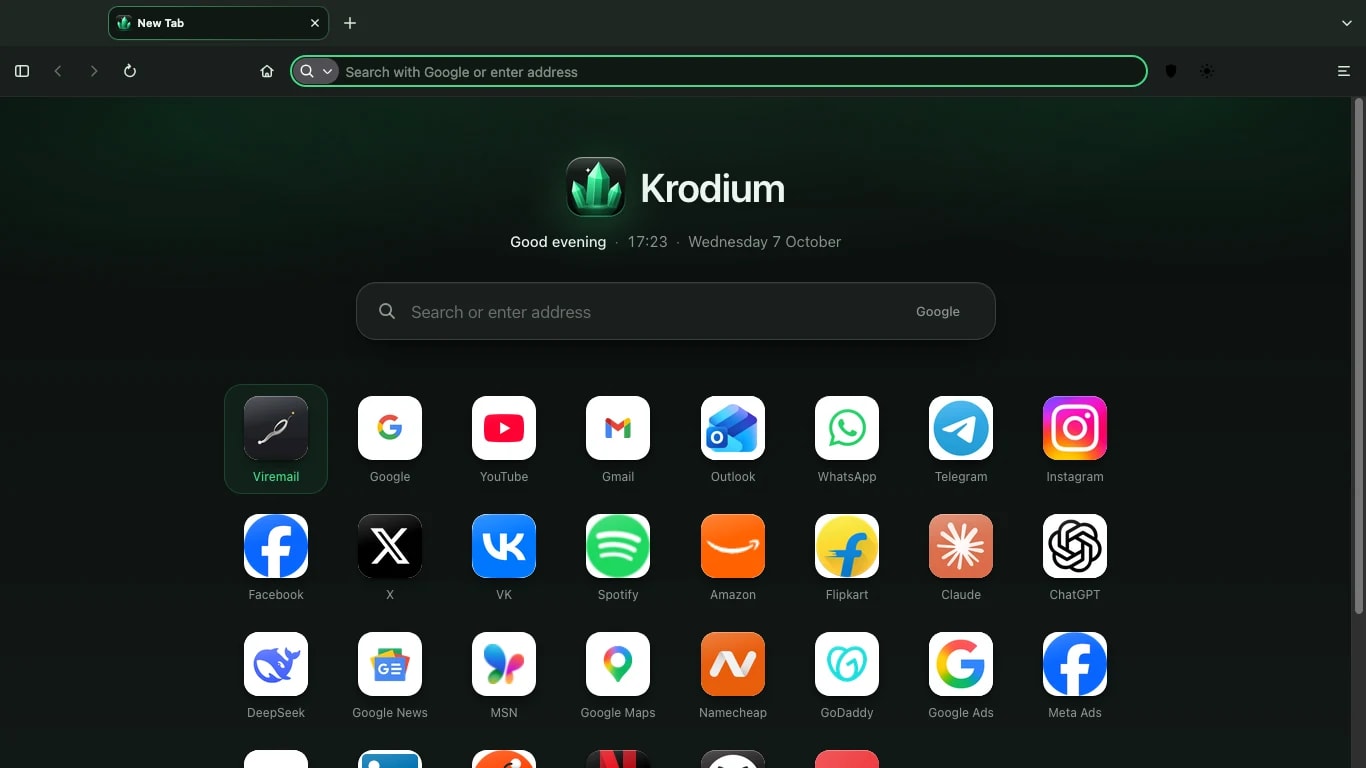Click the Krodium crystal logo
The width and height of the screenshot is (1366, 768).
(596, 187)
